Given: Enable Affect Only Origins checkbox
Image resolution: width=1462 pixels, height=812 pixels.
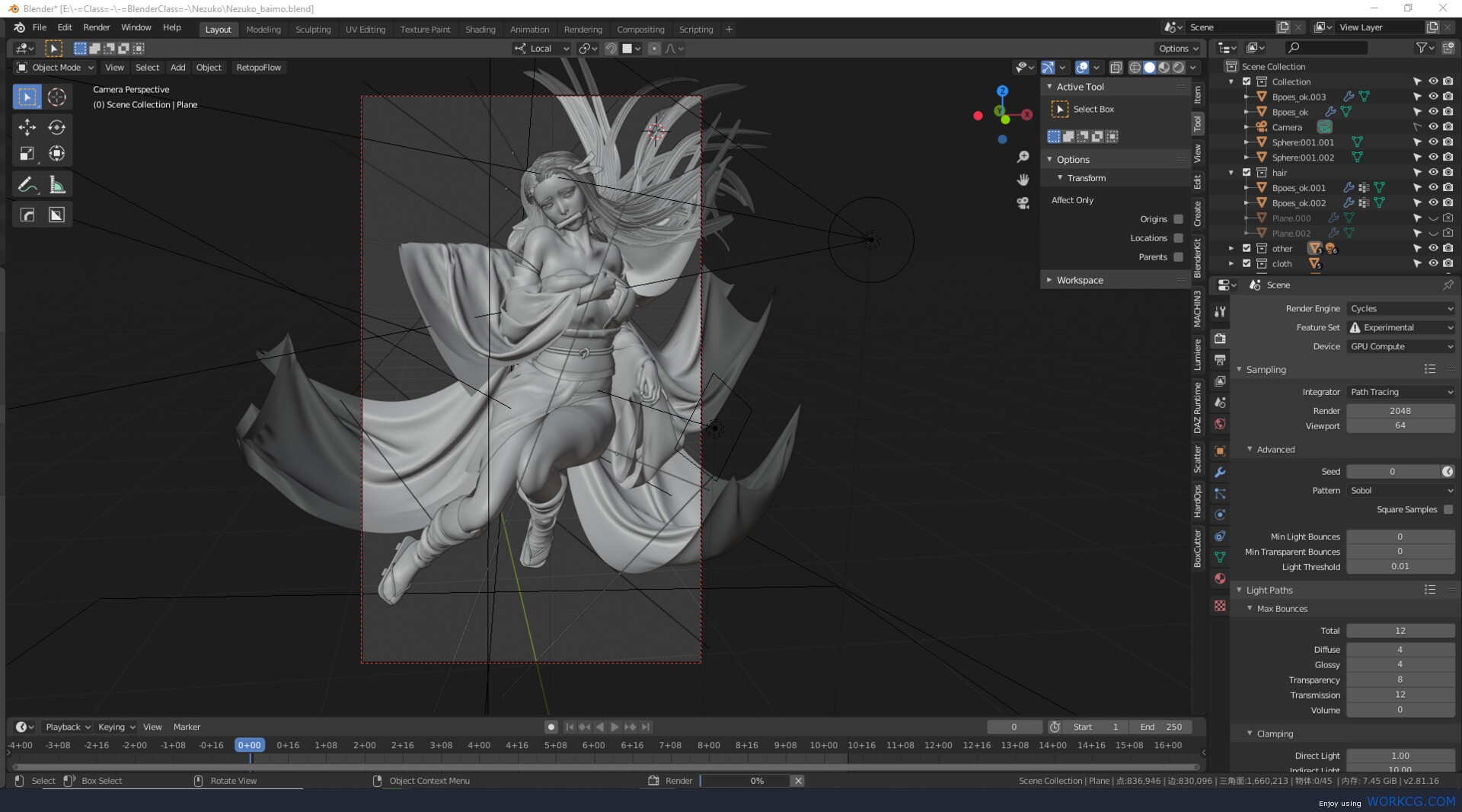Looking at the screenshot, I should [1178, 219].
